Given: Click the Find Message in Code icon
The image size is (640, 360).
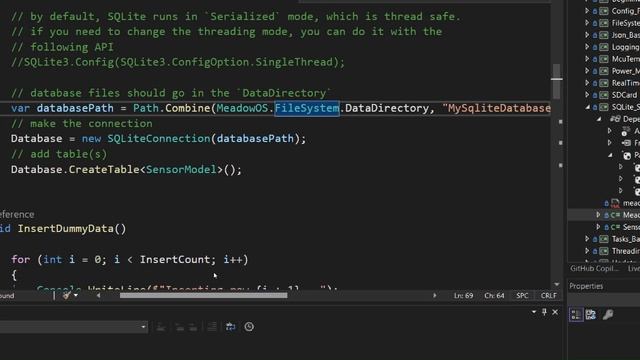Looking at the screenshot, I should (161, 327).
